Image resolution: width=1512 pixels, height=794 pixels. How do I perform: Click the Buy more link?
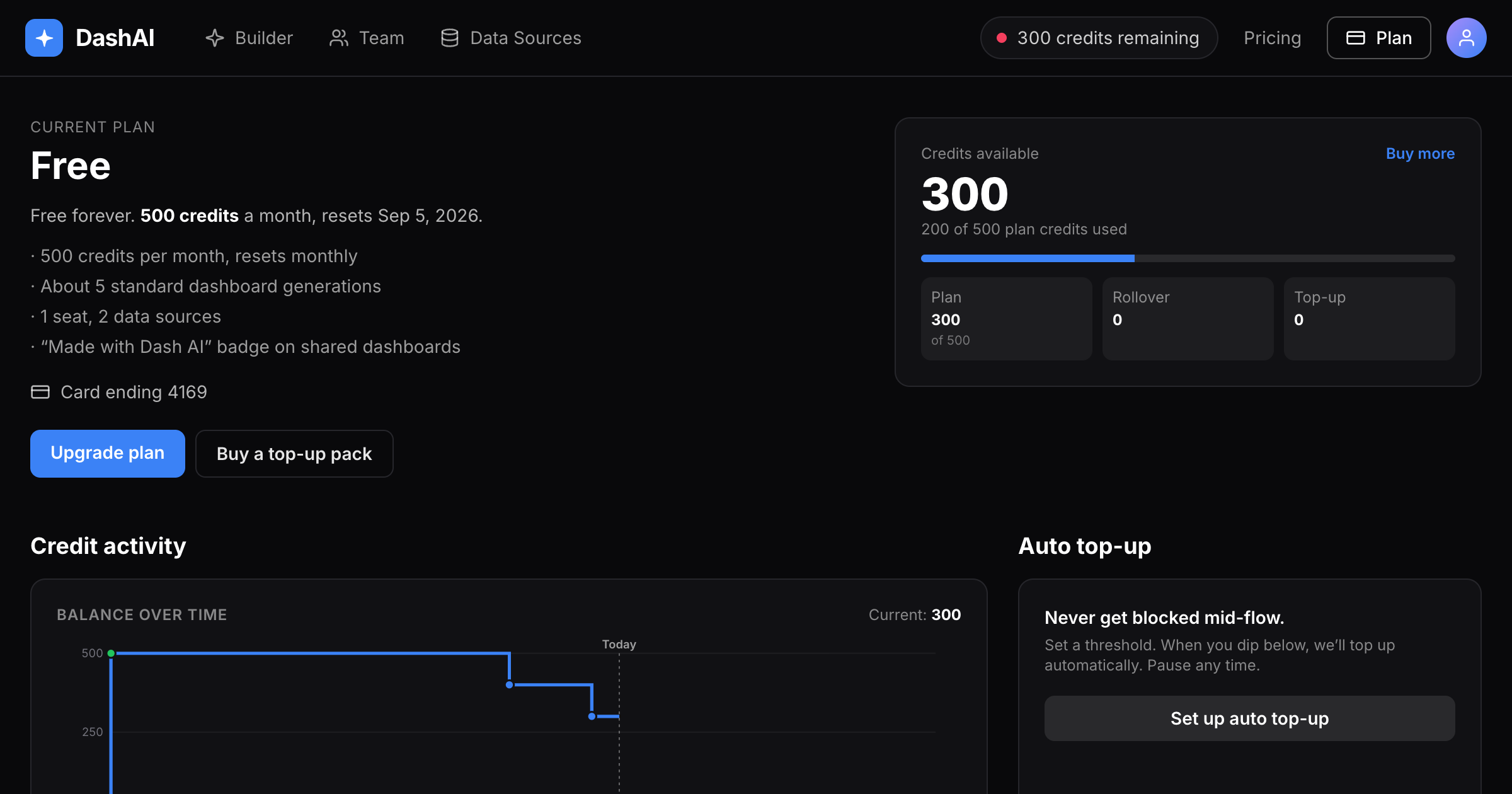[1420, 154]
